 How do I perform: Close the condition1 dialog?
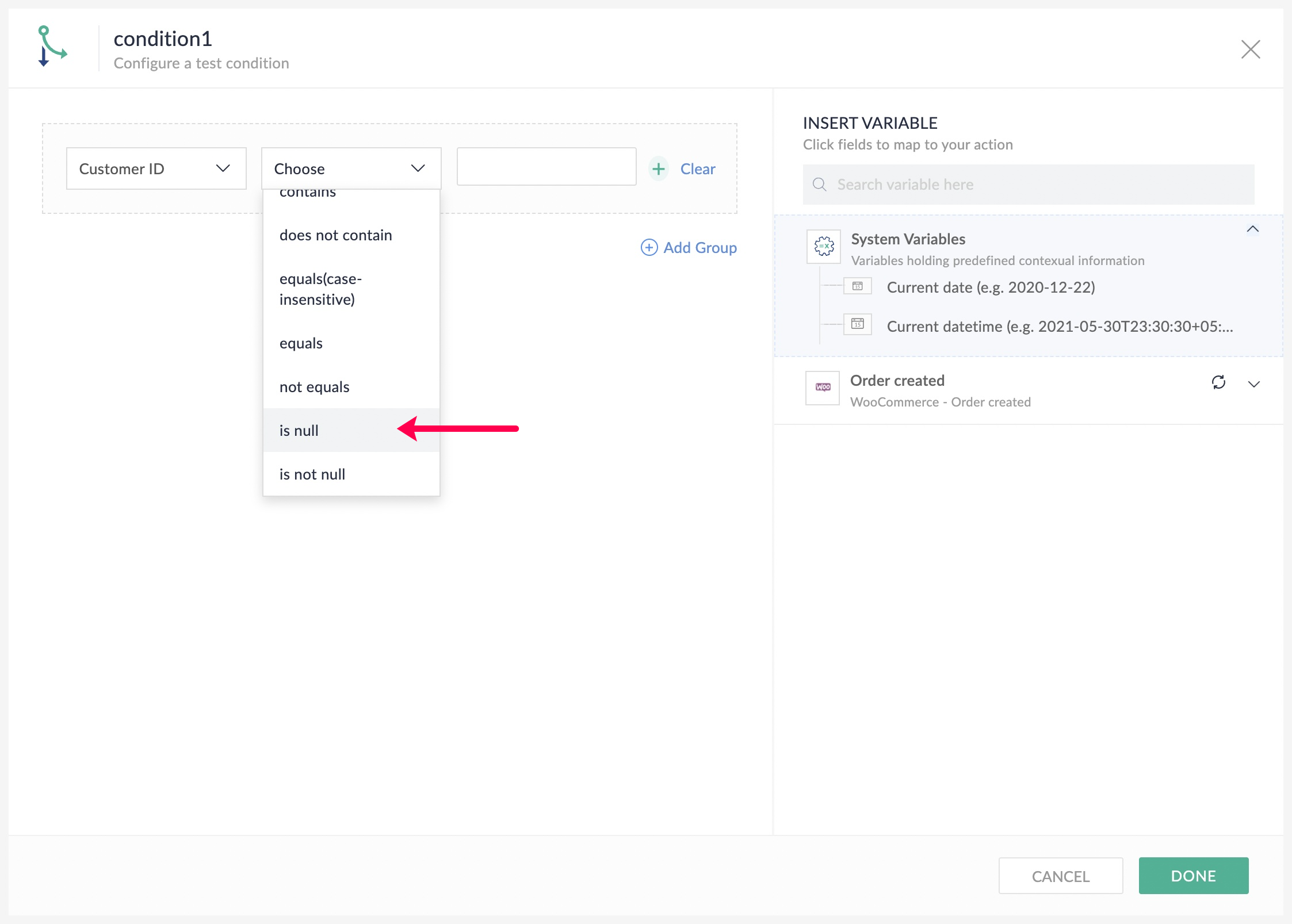point(1250,49)
